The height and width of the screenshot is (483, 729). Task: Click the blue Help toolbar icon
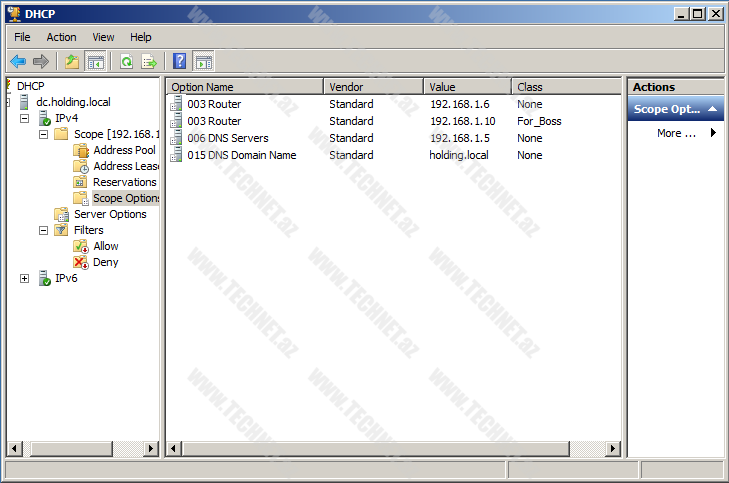(180, 61)
